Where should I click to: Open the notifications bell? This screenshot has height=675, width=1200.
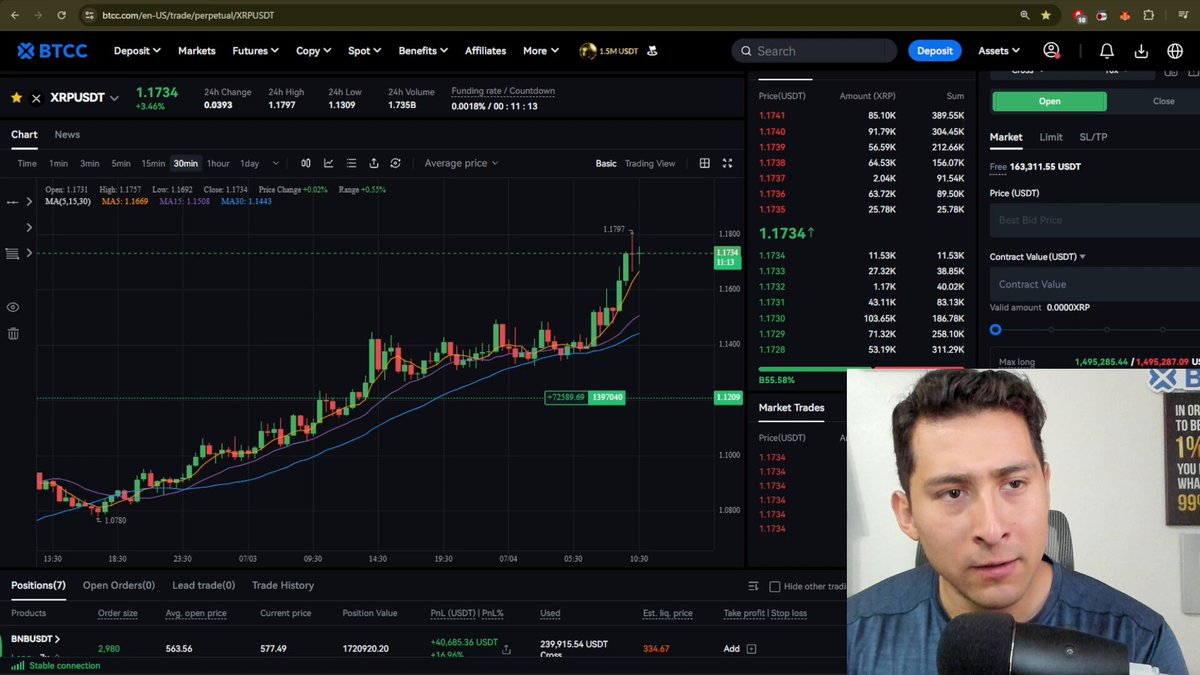[1107, 51]
